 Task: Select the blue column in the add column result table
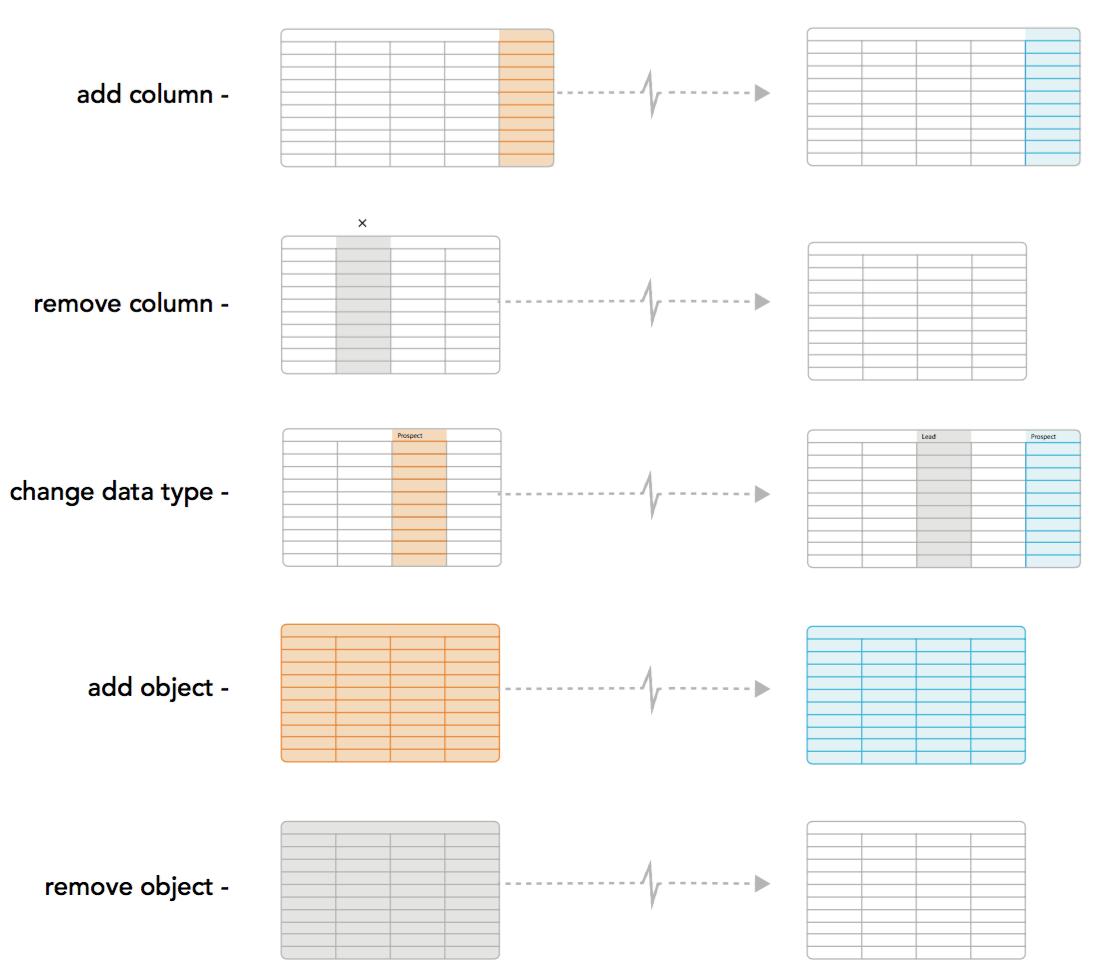tap(1052, 98)
